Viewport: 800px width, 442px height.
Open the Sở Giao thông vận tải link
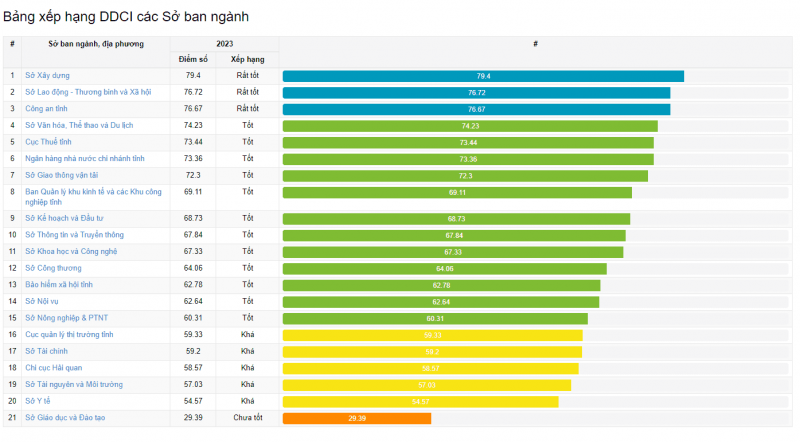coord(62,175)
